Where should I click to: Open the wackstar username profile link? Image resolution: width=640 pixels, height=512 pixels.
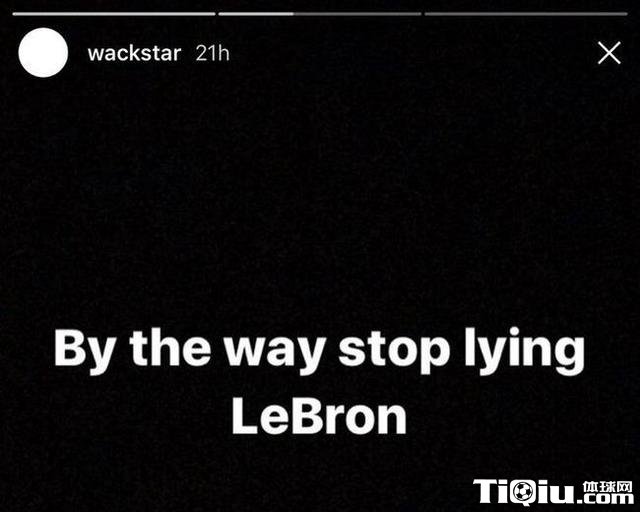[x=134, y=53]
